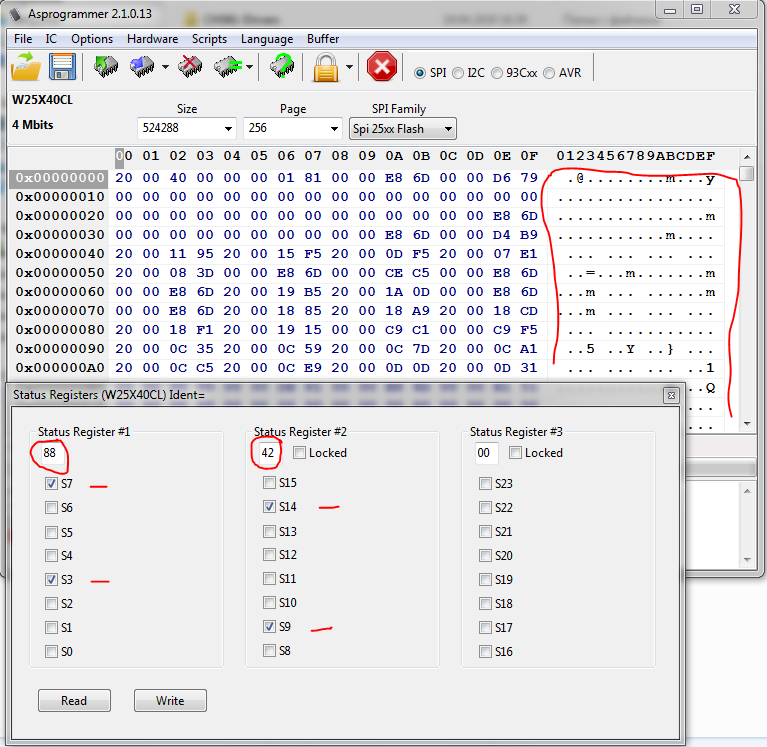767x747 pixels.
Task: Open the Size dropdown
Action: pyautogui.click(x=229, y=129)
